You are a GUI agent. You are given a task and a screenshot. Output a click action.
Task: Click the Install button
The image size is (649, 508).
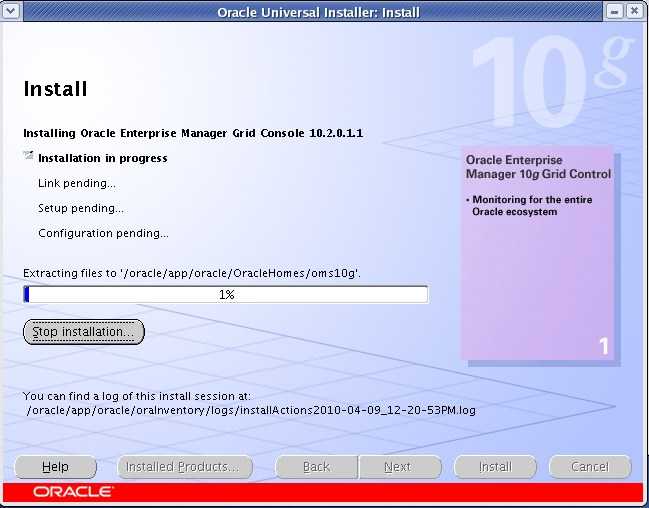(x=495, y=467)
